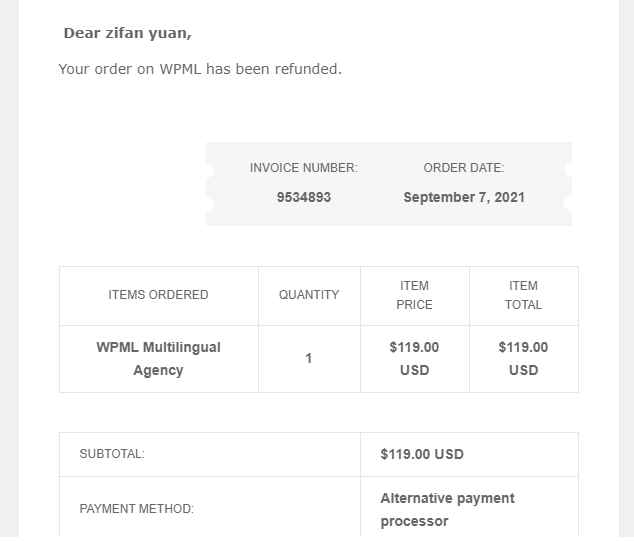
Task: Click the 'SUBTOTAL:' label
Action: coord(112,454)
